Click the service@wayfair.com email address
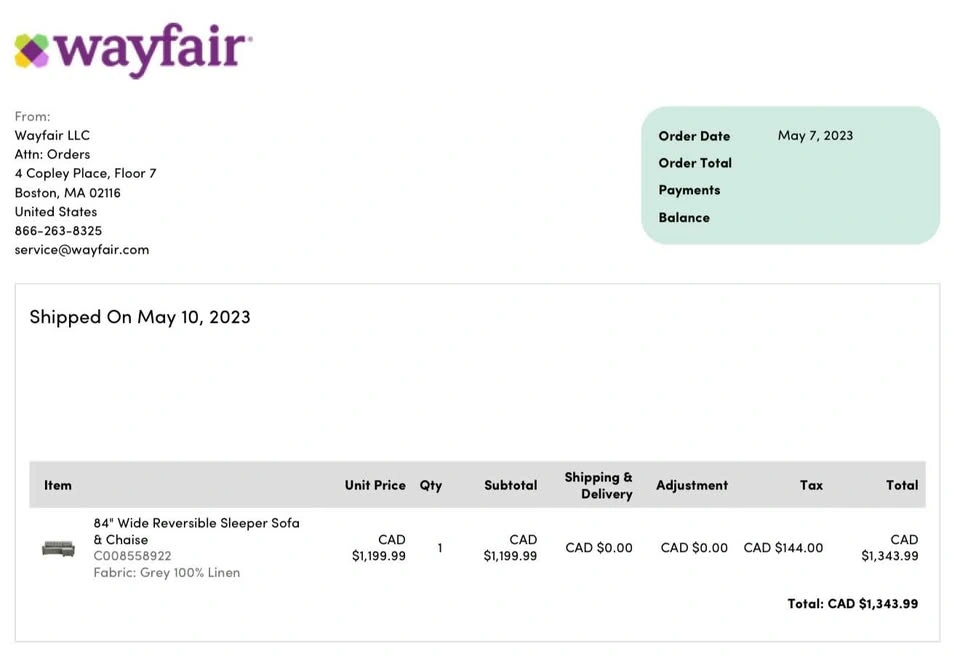 click(82, 250)
